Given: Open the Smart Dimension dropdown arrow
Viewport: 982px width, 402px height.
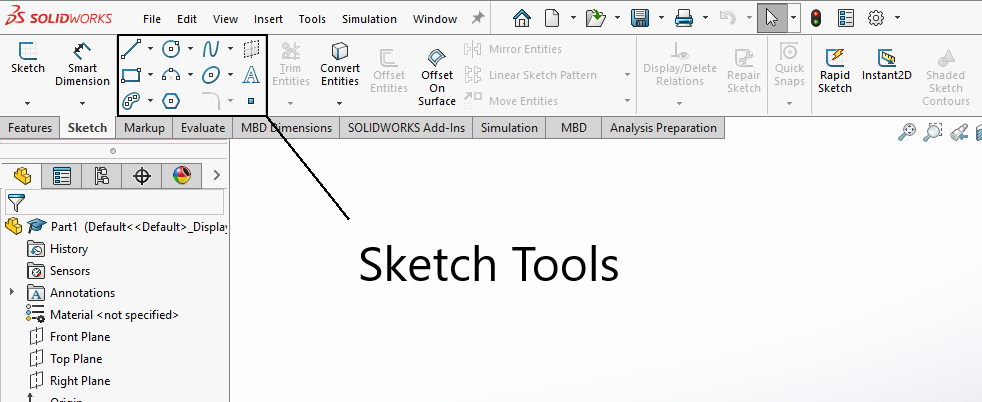Looking at the screenshot, I should coord(82,103).
